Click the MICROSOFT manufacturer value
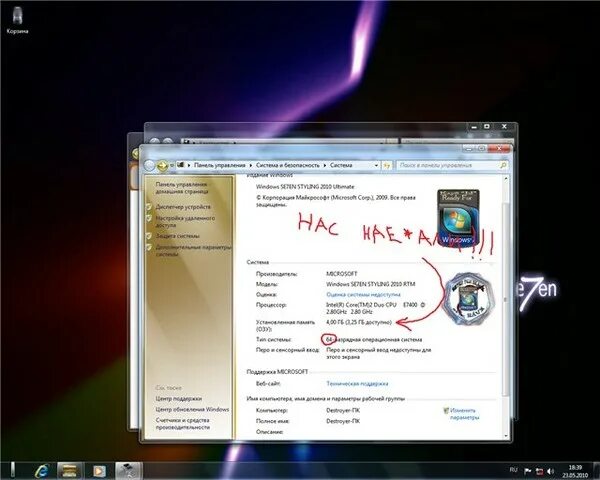Viewport: 600px width, 480px height. click(x=342, y=274)
